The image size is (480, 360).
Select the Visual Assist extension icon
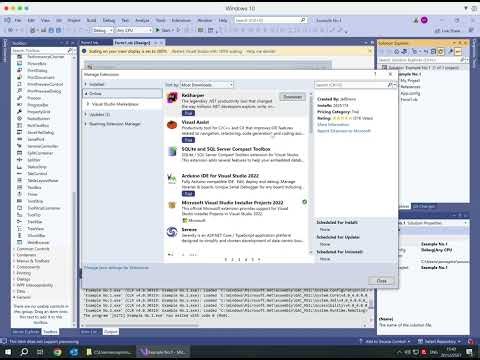172,125
